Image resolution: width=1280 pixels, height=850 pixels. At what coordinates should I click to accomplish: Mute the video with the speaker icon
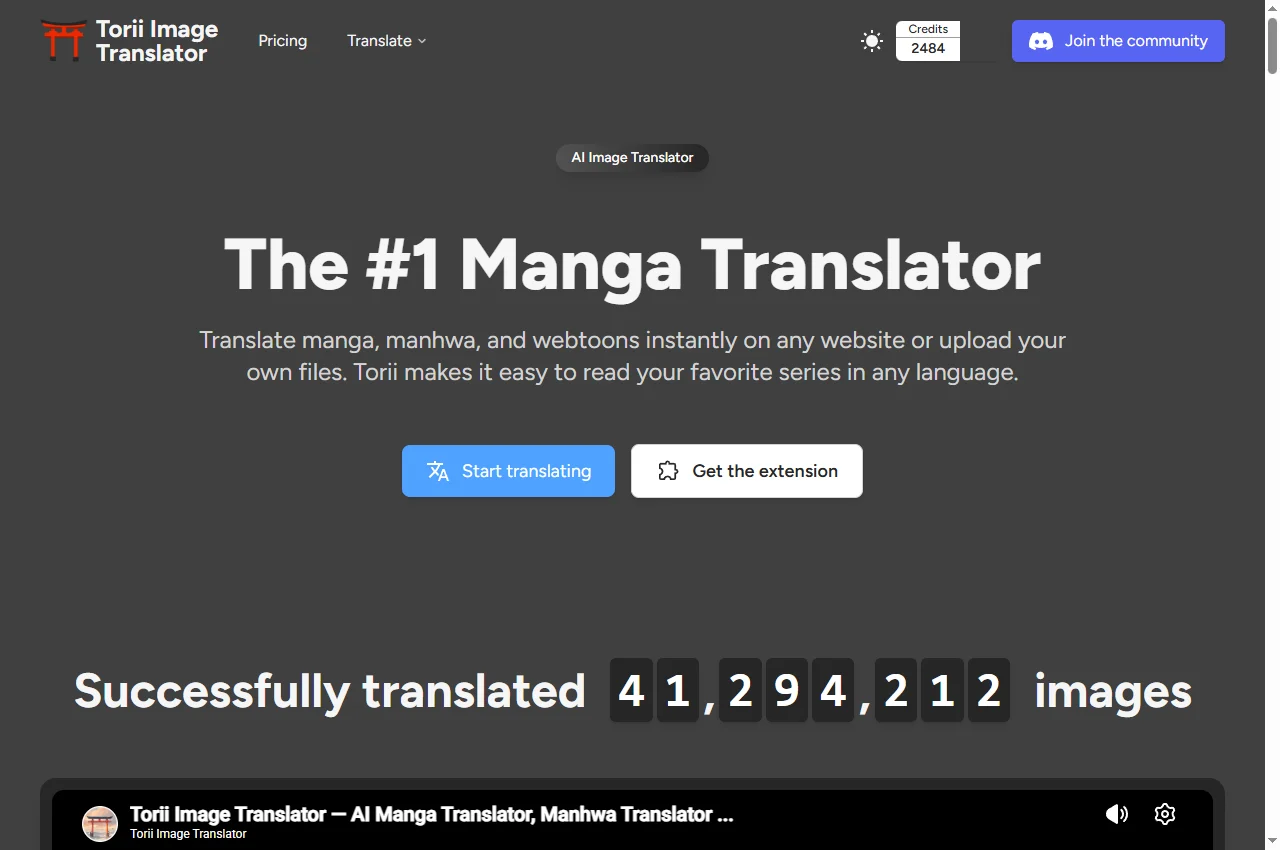tap(1117, 814)
